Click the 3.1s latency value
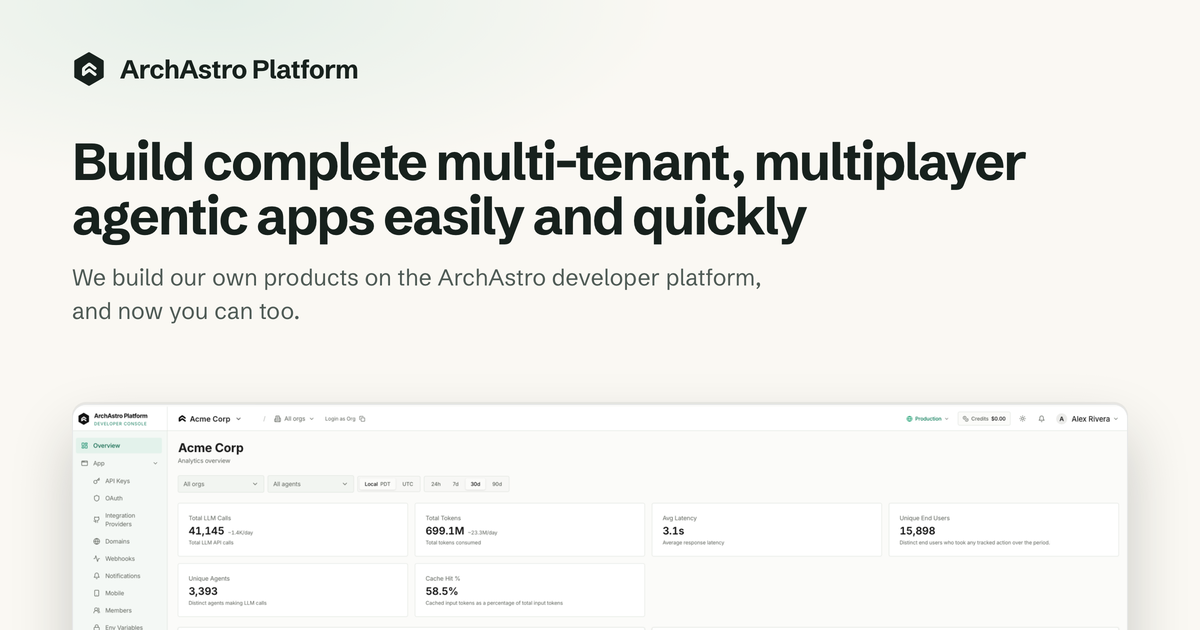1200x630 pixels. 673,531
